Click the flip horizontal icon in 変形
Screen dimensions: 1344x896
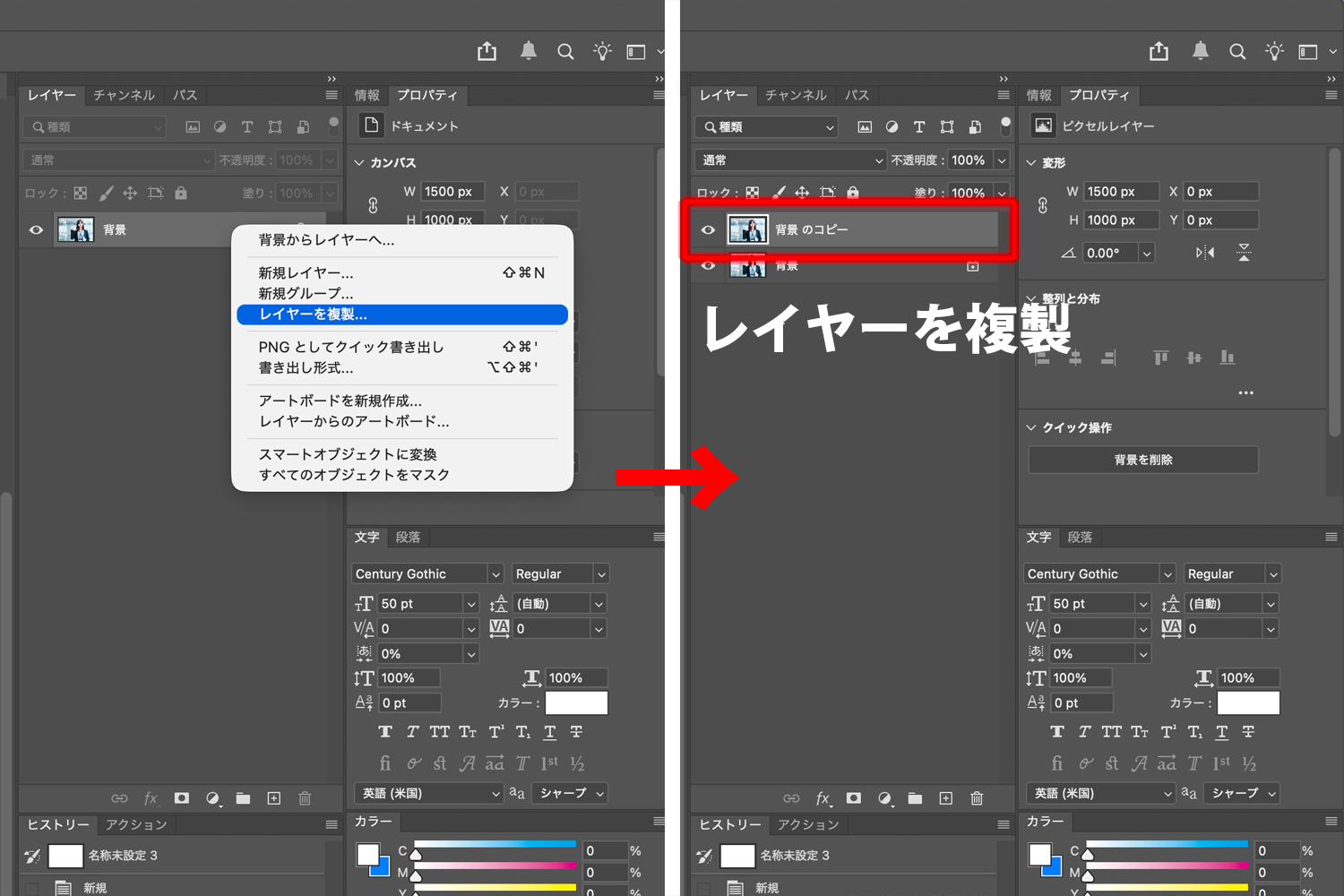(x=1205, y=253)
